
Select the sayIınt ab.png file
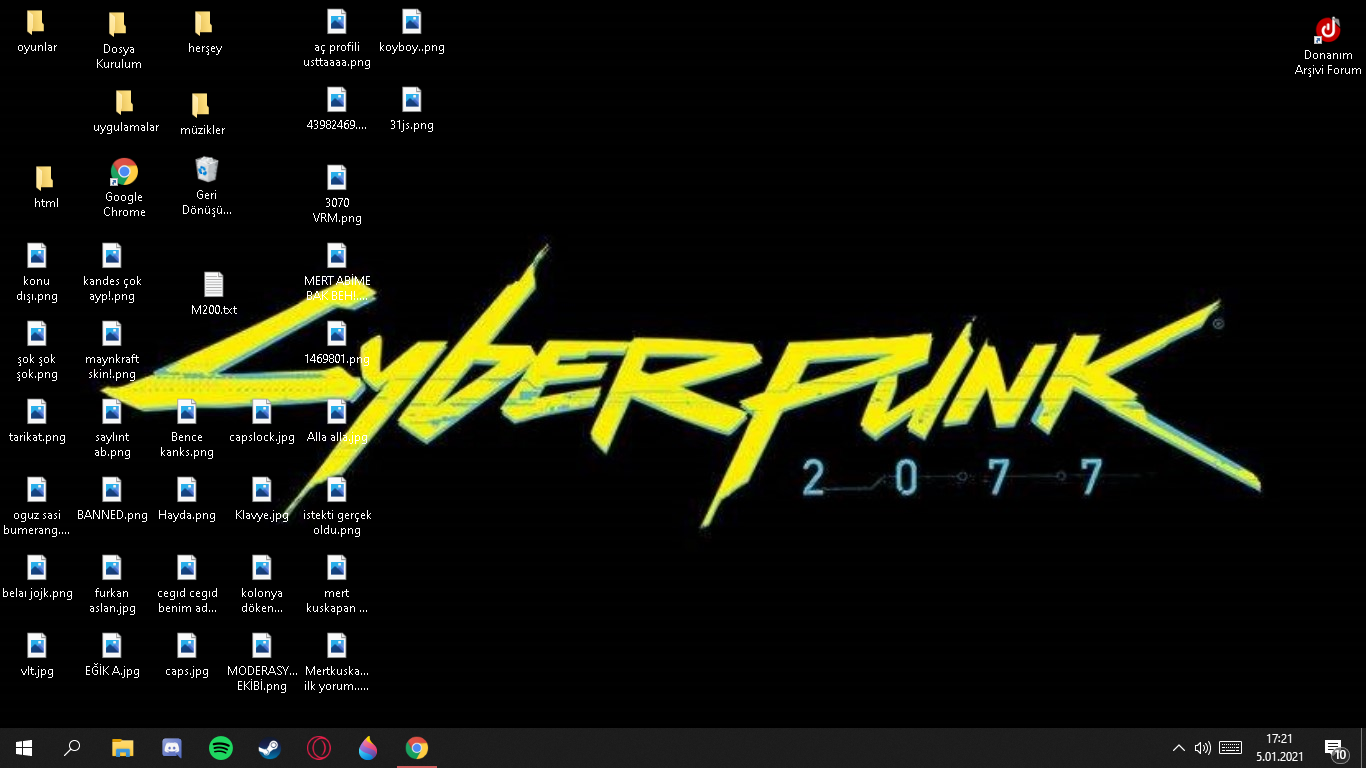pyautogui.click(x=112, y=429)
